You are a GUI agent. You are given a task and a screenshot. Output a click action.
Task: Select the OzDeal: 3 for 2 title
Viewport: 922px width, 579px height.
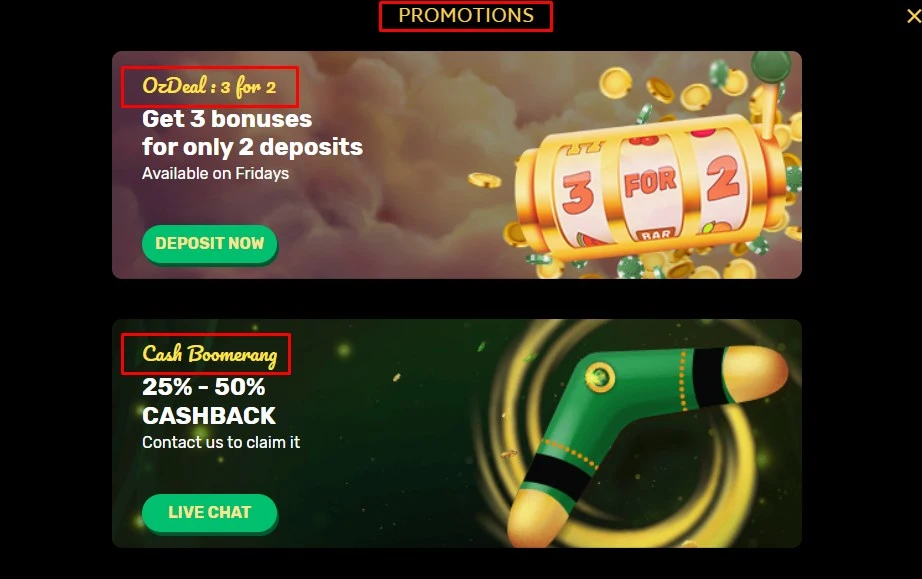[209, 86]
